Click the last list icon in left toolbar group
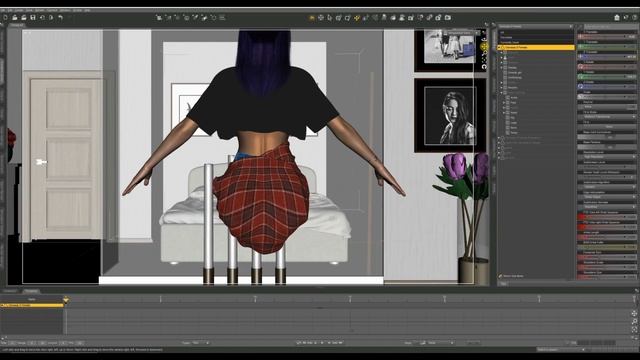The image size is (640, 360). pos(222,18)
